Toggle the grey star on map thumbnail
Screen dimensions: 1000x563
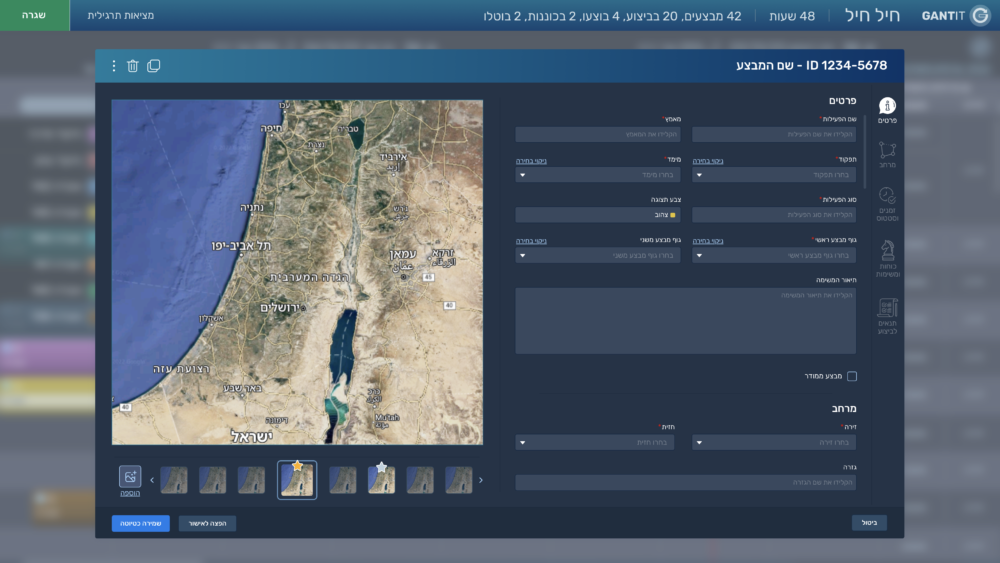381,467
